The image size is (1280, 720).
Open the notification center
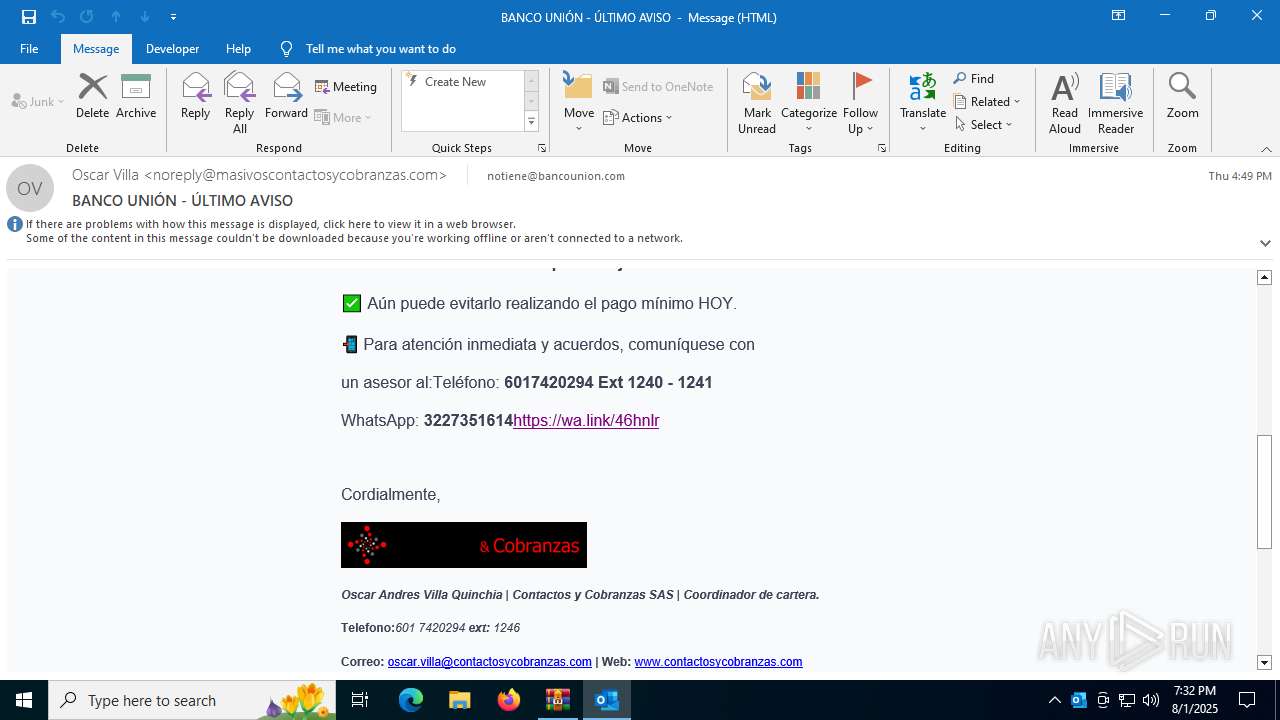point(1247,700)
